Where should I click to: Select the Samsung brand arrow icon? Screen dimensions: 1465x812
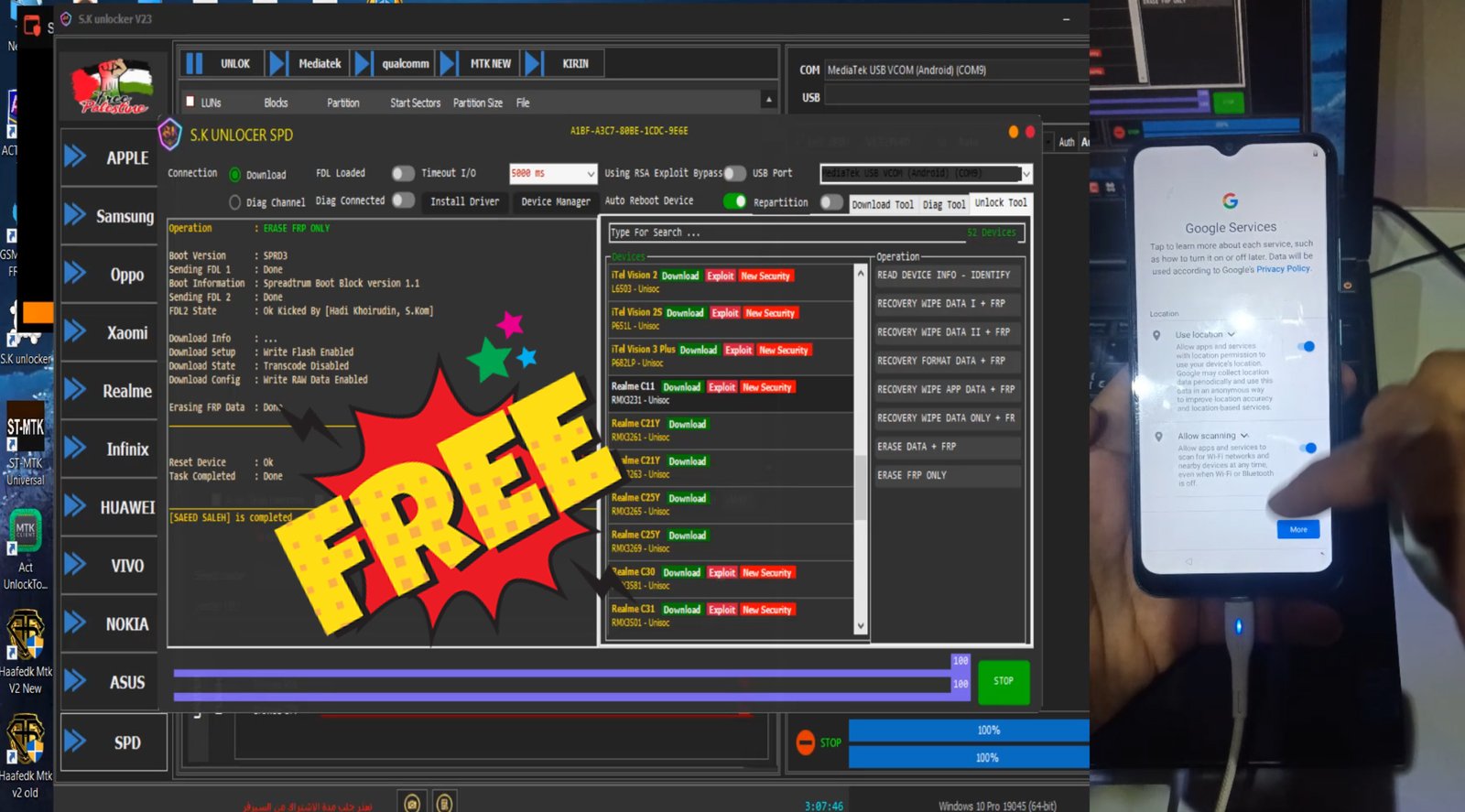75,215
